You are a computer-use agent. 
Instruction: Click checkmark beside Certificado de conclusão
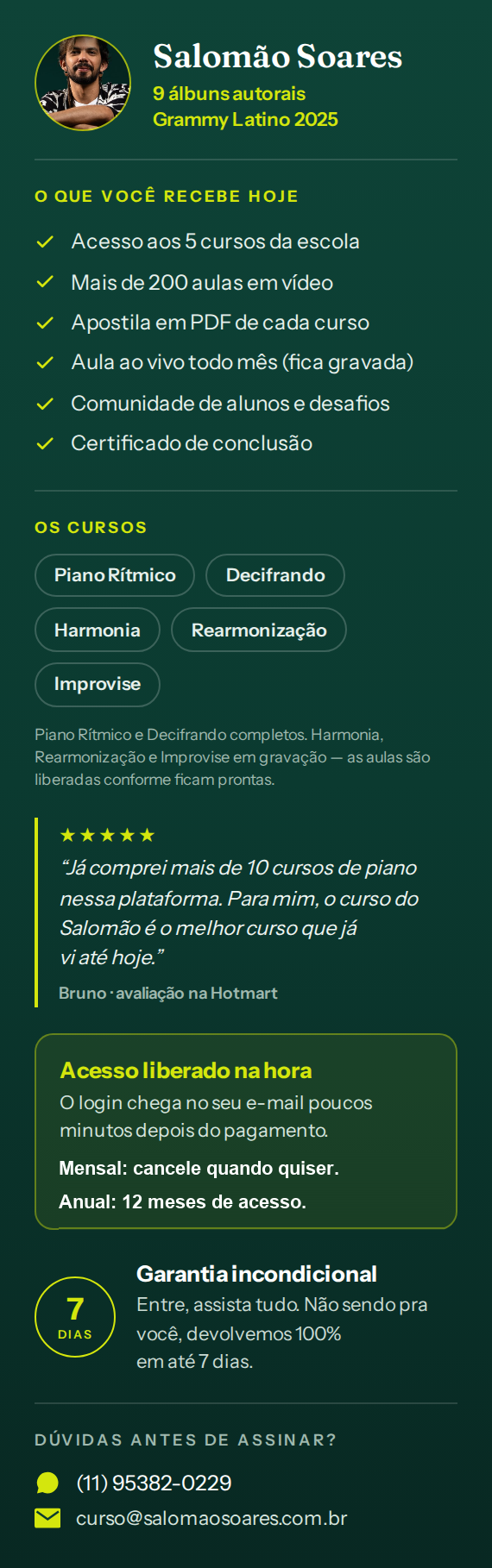pos(45,443)
